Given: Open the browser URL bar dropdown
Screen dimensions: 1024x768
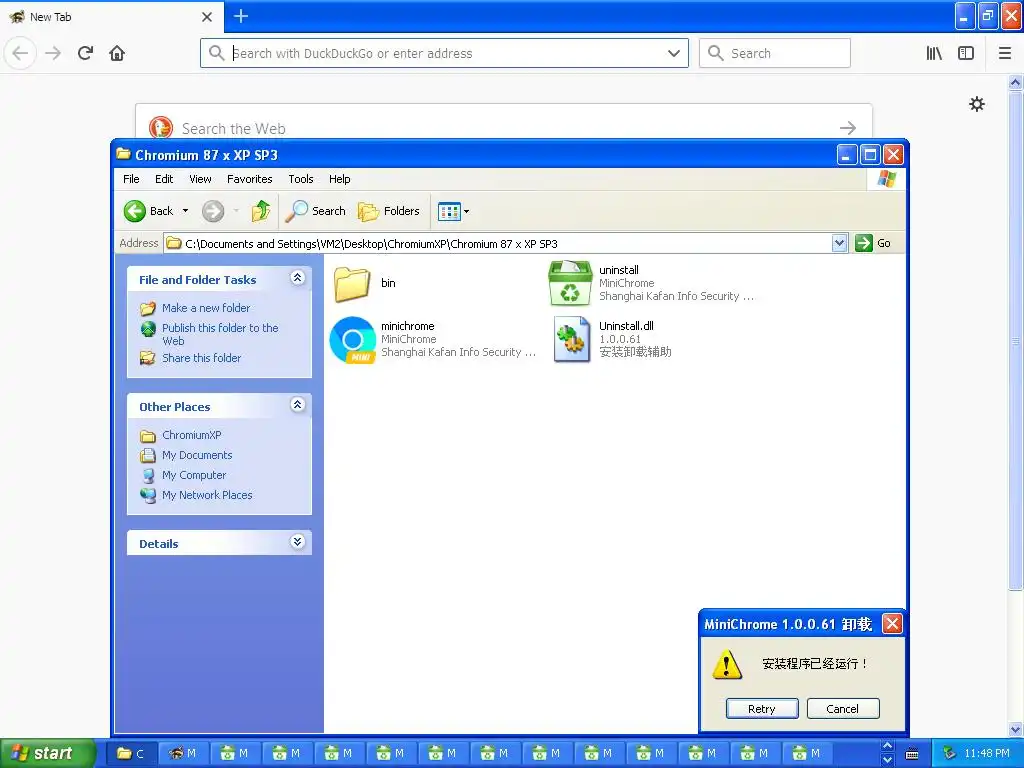Looking at the screenshot, I should pos(673,53).
